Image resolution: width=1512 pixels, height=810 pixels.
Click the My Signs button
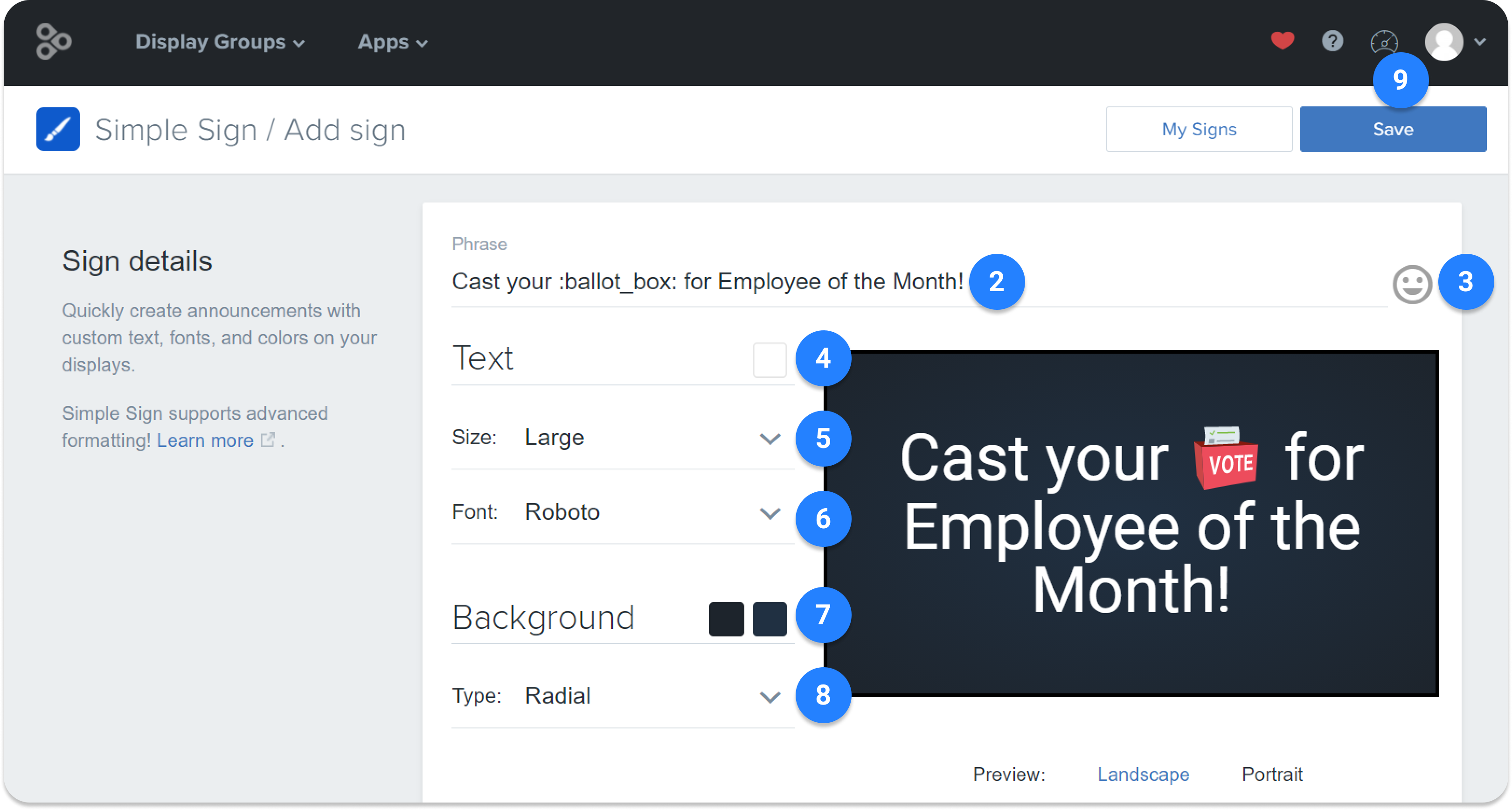[1199, 129]
